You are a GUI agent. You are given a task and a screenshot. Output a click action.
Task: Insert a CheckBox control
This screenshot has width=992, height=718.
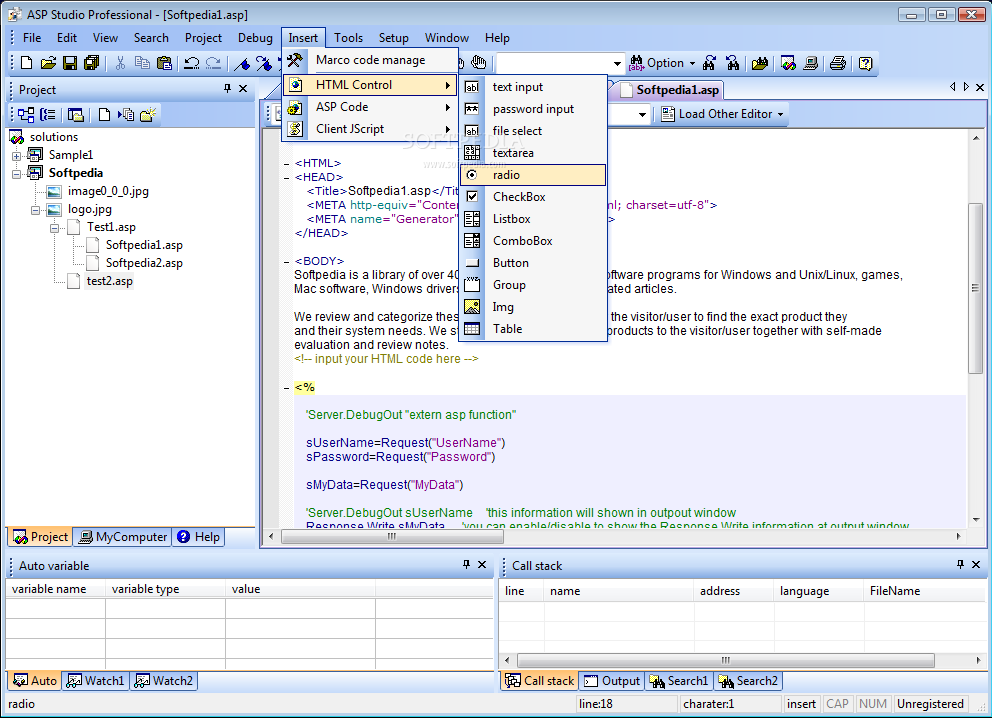click(533, 197)
